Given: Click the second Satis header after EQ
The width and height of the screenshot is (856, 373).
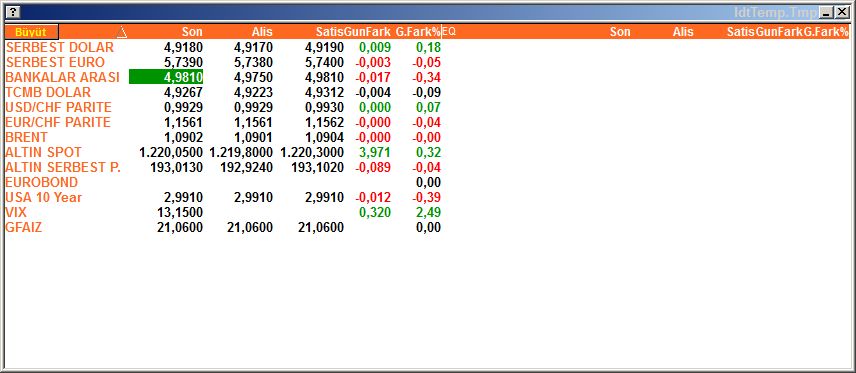Looking at the screenshot, I should pos(741,32).
